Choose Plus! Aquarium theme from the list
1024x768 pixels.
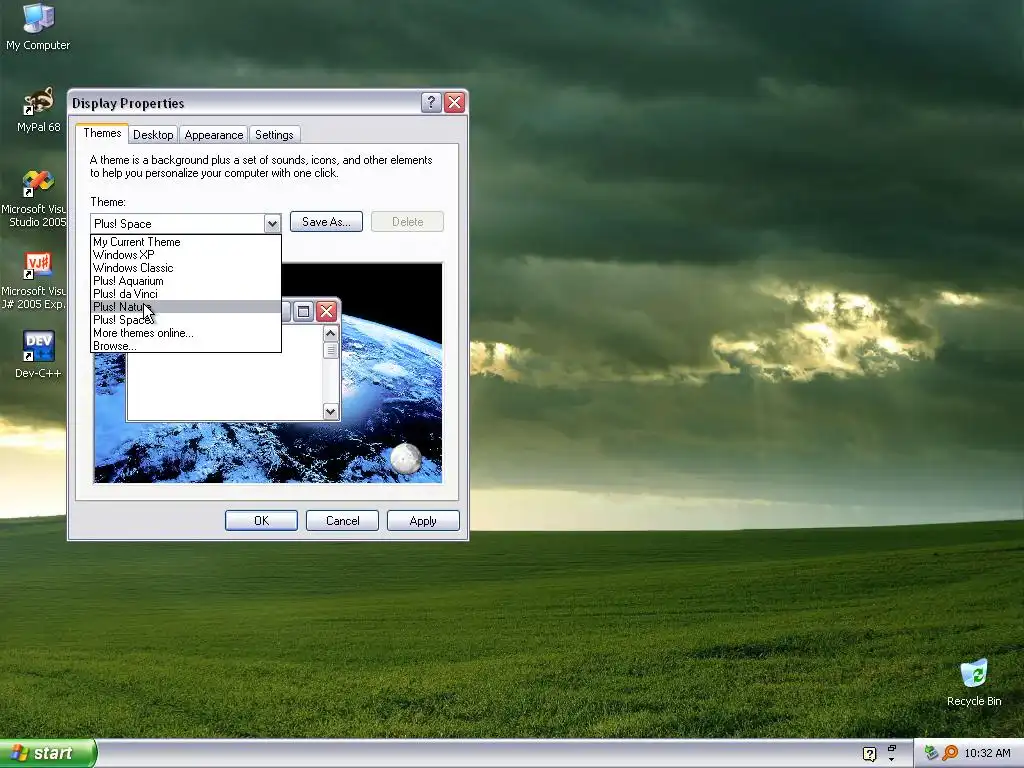click(185, 281)
